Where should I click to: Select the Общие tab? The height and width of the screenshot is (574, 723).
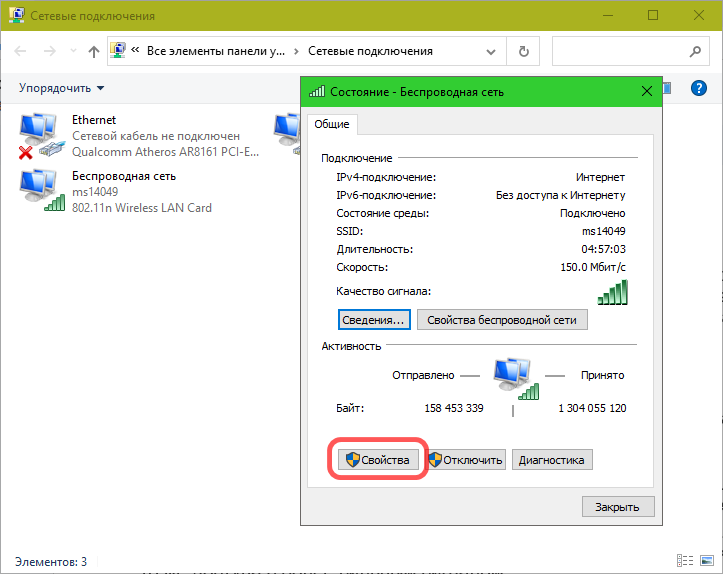pyautogui.click(x=331, y=124)
